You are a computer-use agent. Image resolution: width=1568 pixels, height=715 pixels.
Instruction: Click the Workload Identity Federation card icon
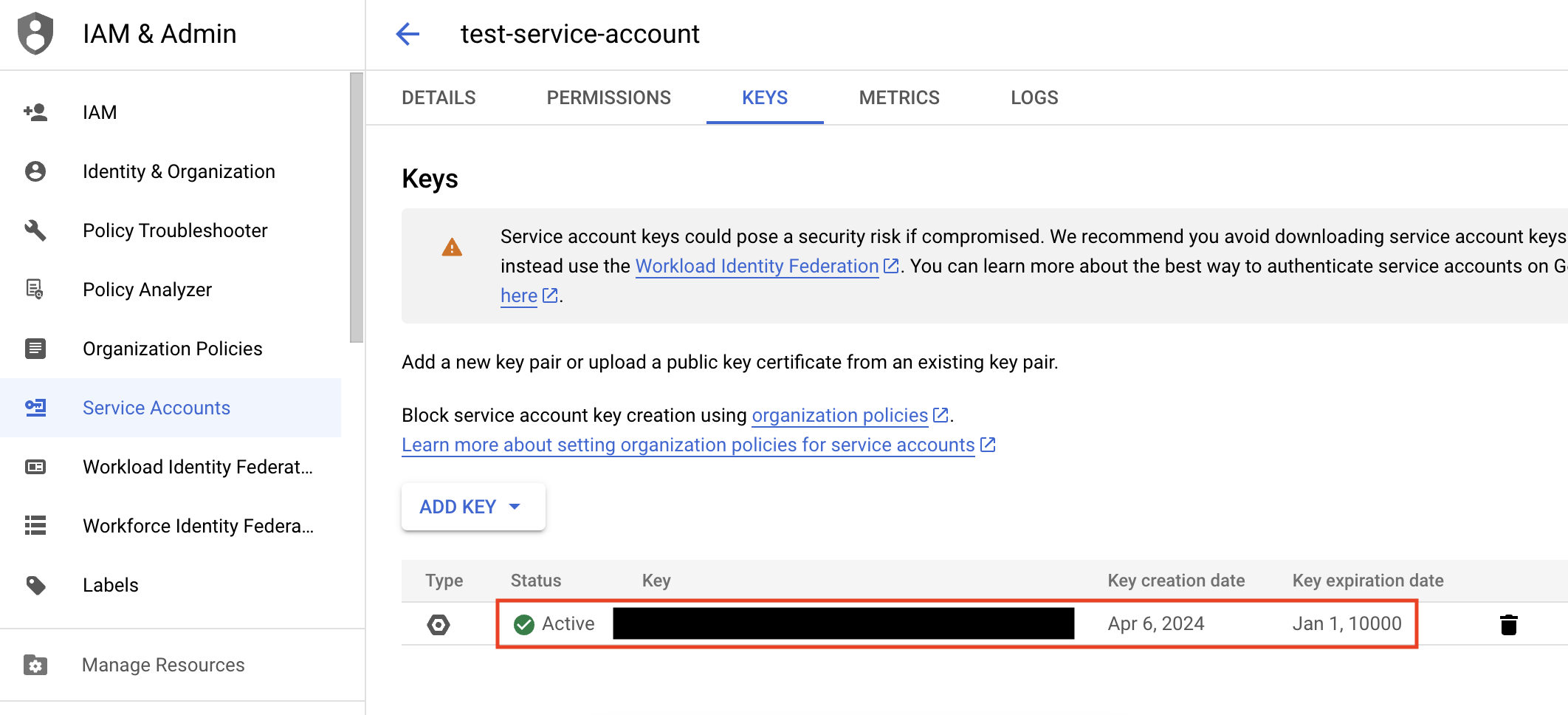tap(35, 467)
